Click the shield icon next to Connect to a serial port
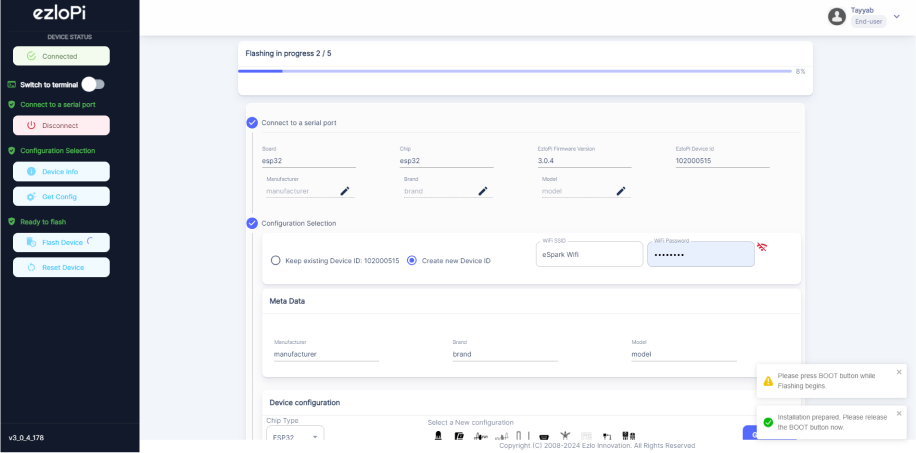This screenshot has height=453, width=916. point(11,105)
